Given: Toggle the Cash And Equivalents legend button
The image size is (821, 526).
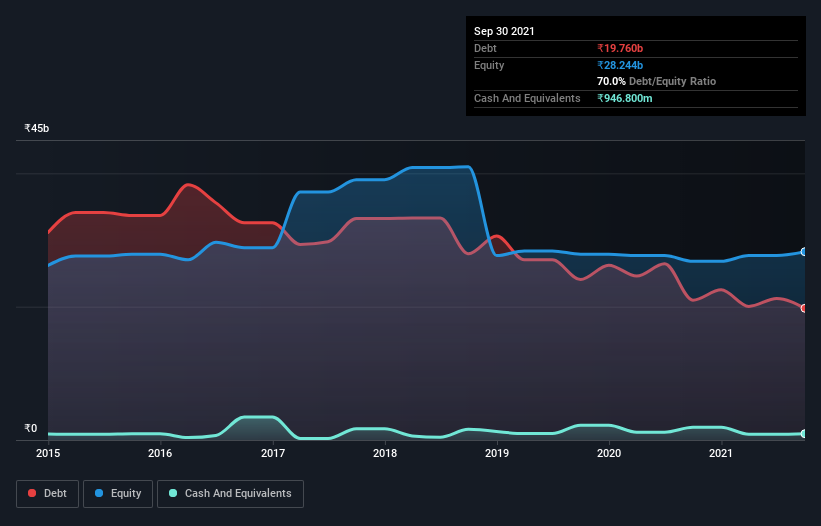Looking at the screenshot, I should pos(230,494).
